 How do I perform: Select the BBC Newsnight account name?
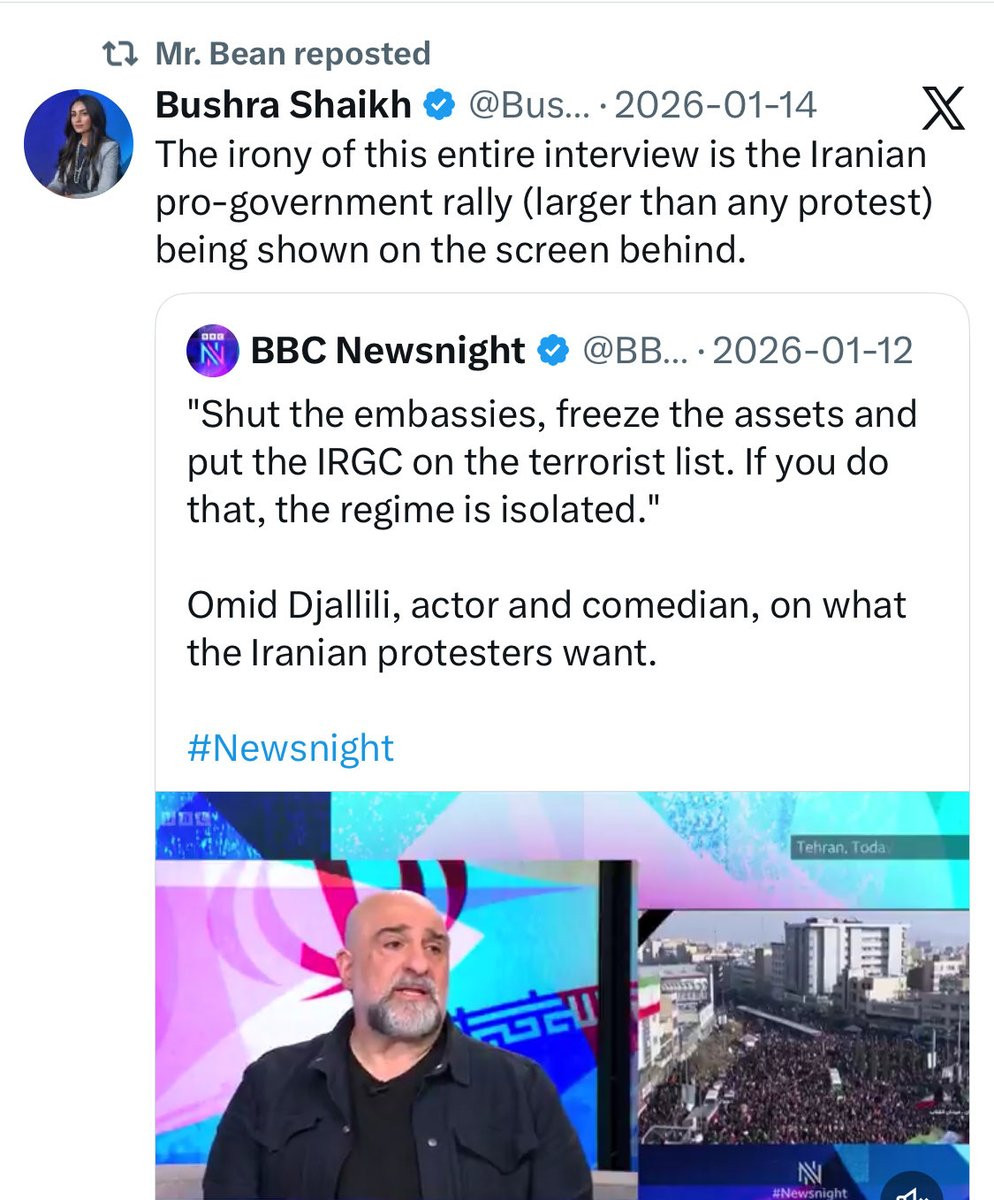[388, 350]
